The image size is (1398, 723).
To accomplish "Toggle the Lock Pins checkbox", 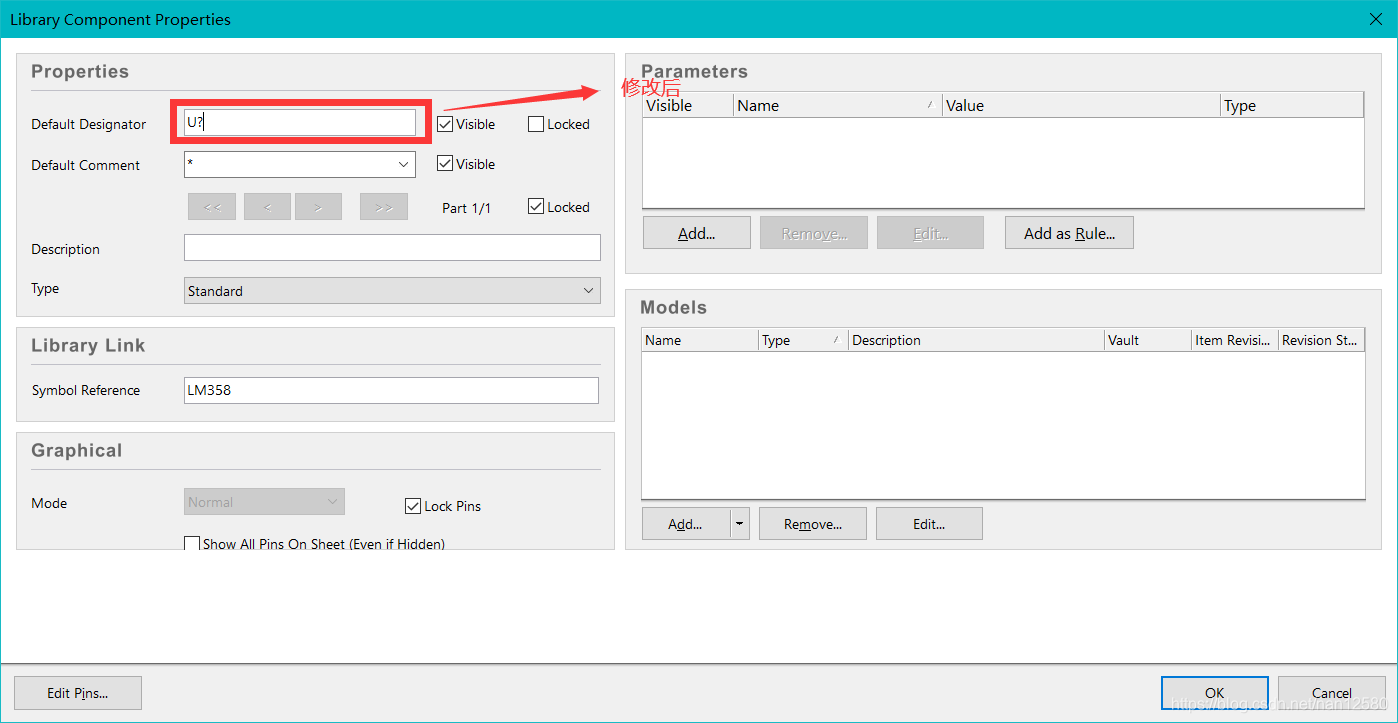I will click(413, 506).
